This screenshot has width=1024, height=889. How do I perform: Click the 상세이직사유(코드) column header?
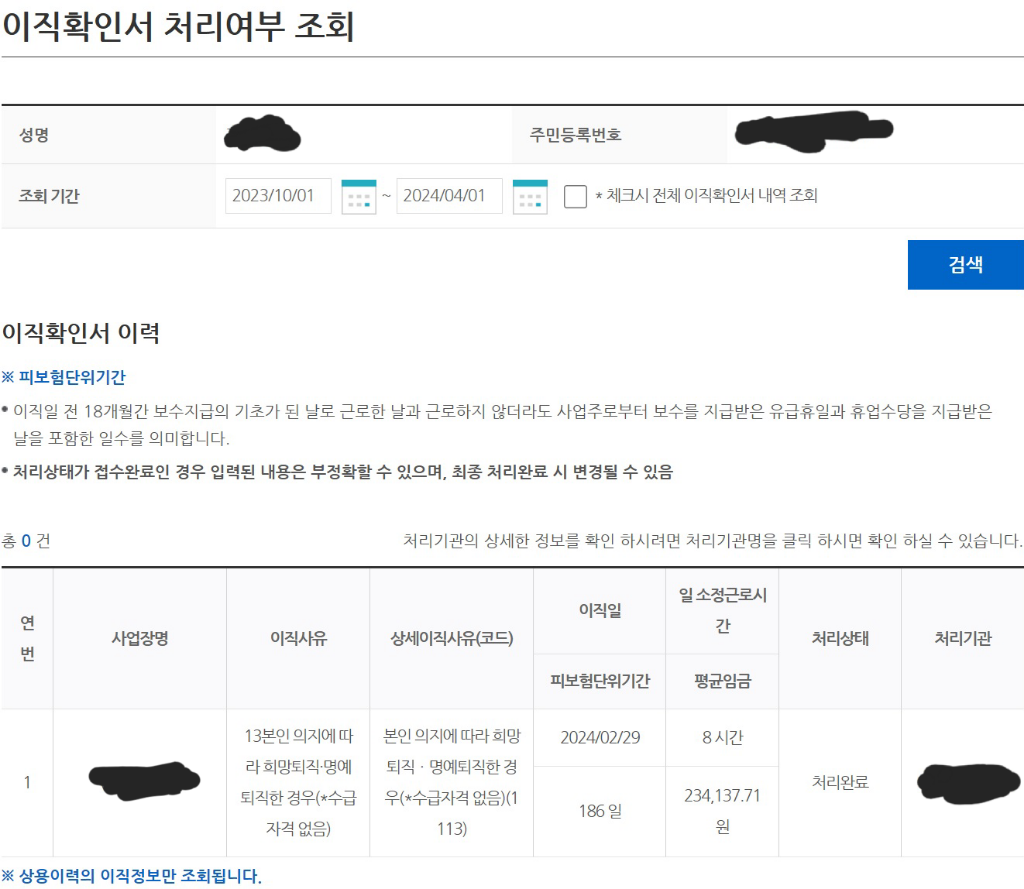[451, 639]
